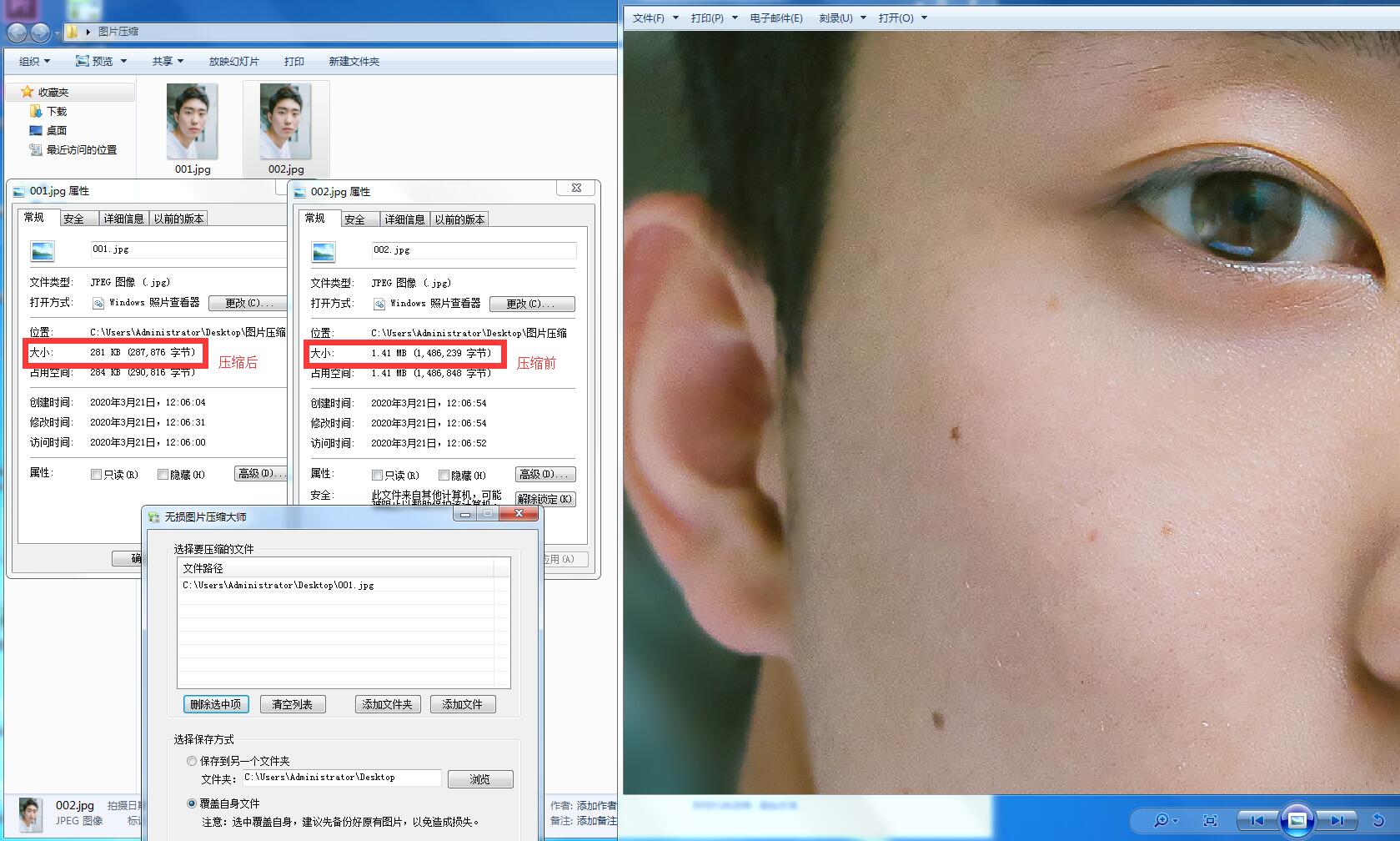Click the 添加文件 button
This screenshot has height=841, width=1400.
pos(462,704)
